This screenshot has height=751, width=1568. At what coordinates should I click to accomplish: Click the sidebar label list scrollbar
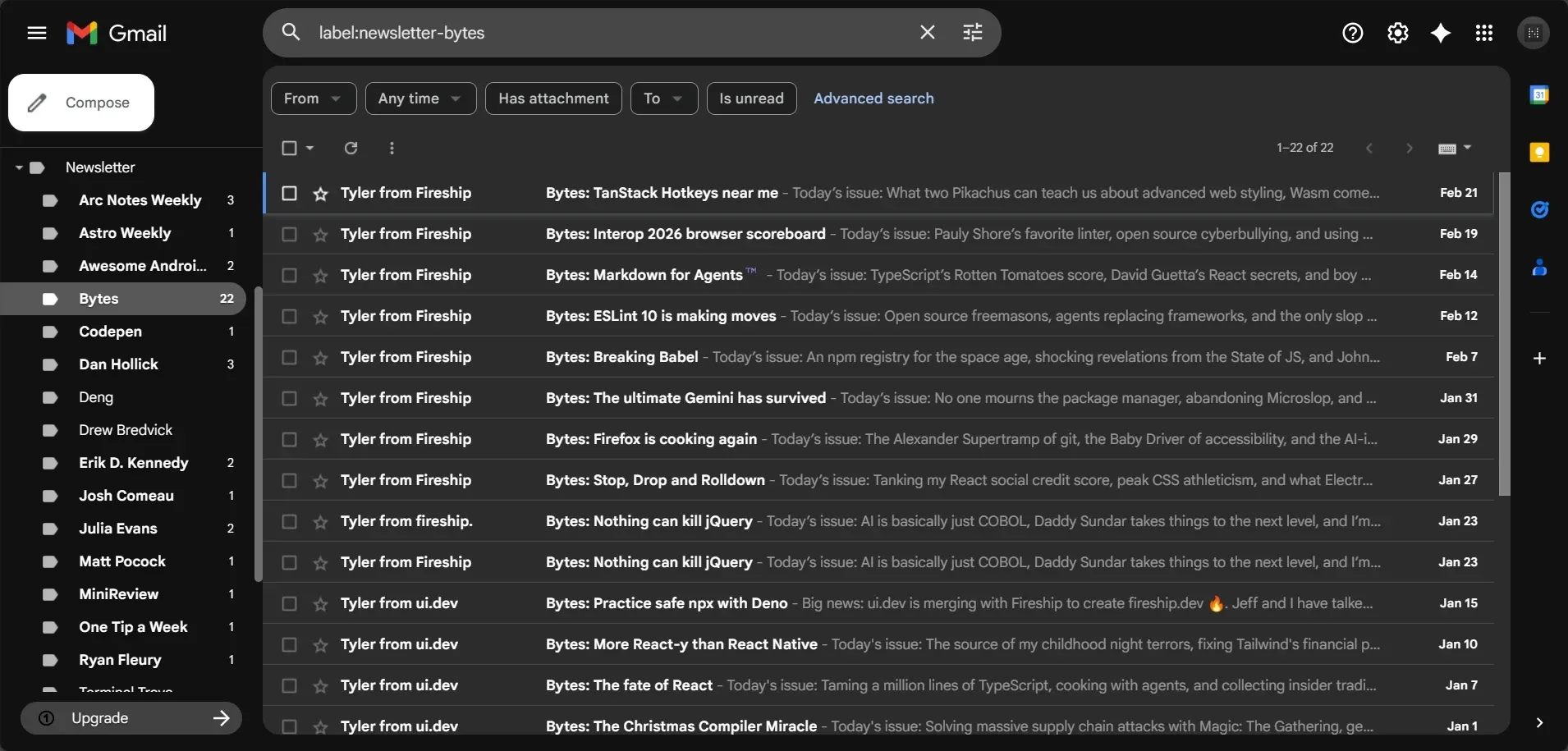(x=258, y=433)
